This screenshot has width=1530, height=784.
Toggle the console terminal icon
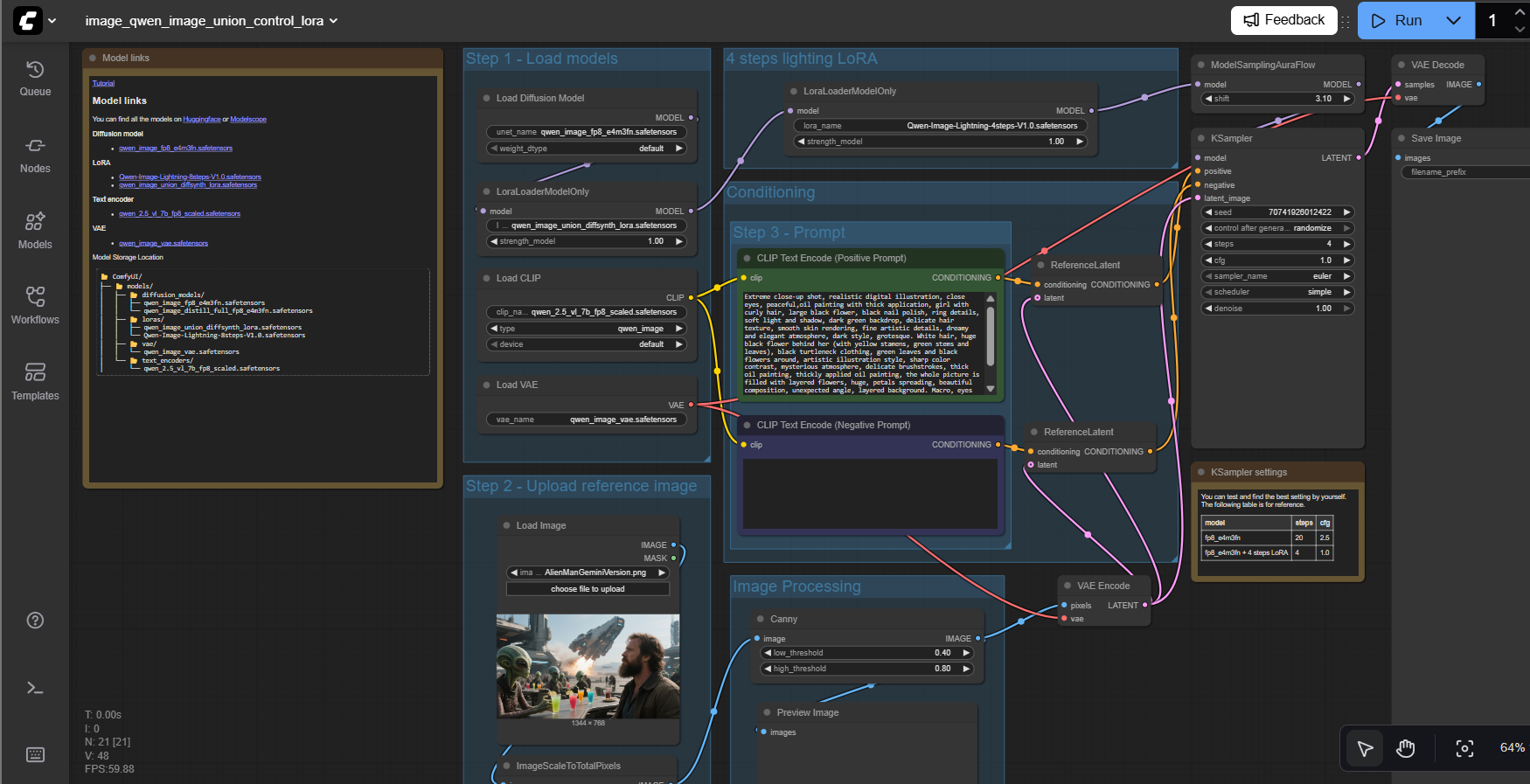[35, 688]
